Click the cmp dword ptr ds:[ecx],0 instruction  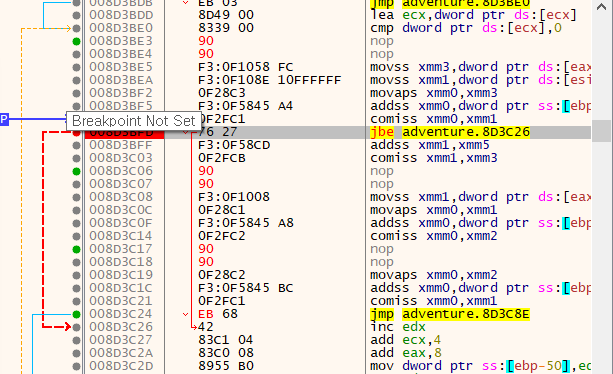pos(466,28)
